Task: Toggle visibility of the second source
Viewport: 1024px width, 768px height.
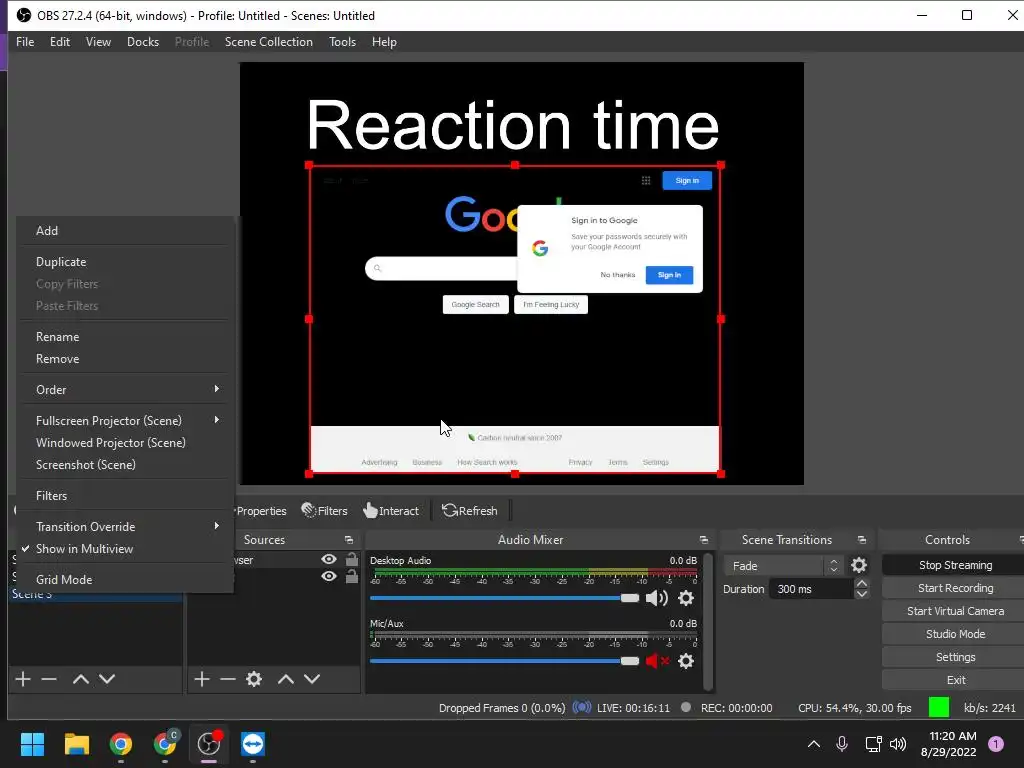Action: [x=329, y=576]
